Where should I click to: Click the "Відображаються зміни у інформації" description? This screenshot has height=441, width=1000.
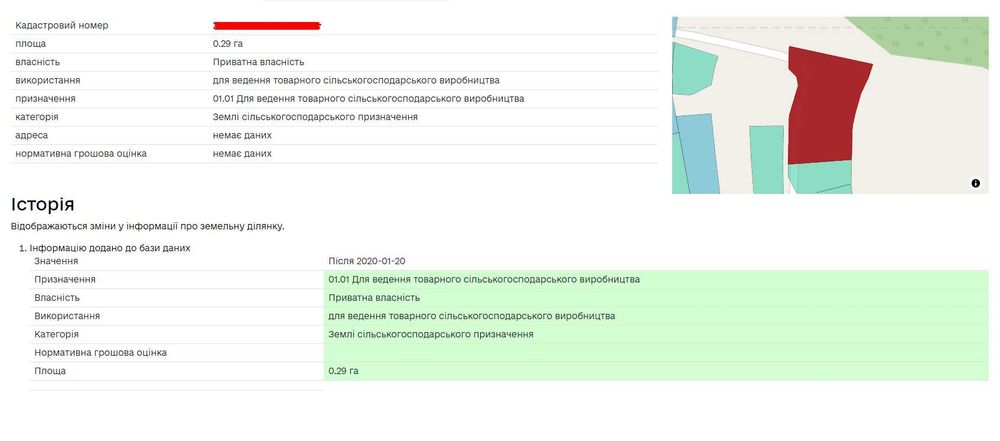pos(147,227)
